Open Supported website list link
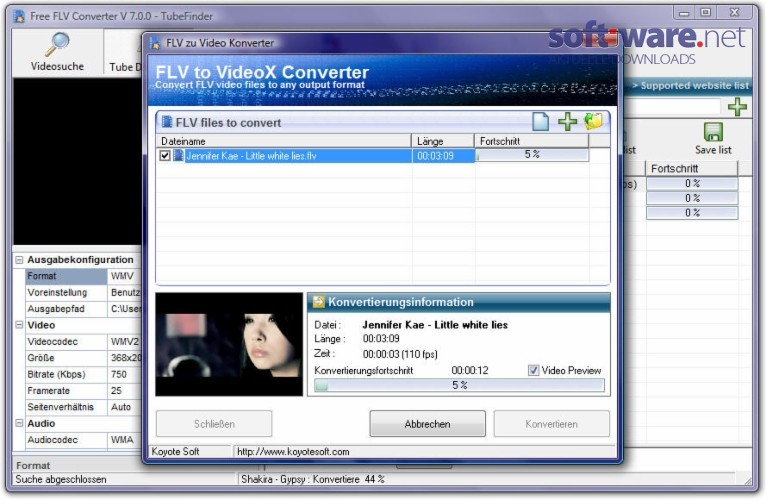This screenshot has height=500, width=766. 690,86
